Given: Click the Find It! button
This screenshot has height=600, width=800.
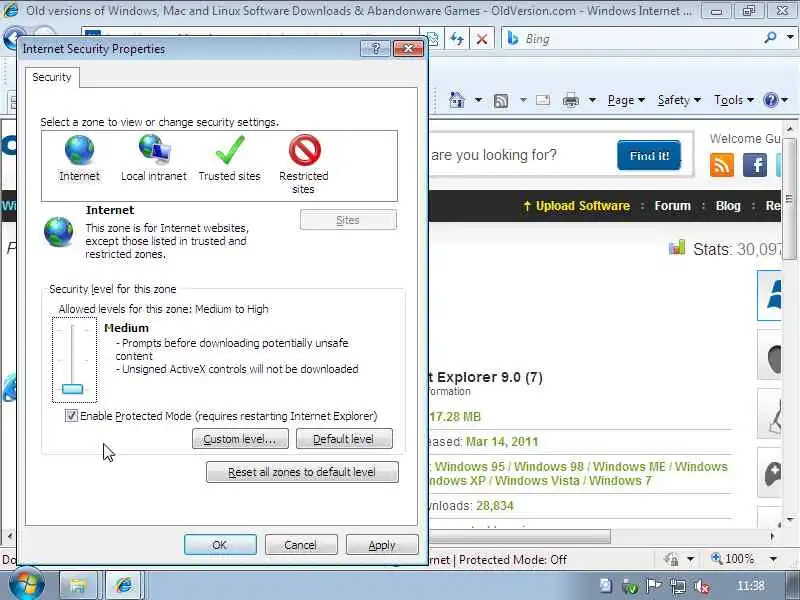Looking at the screenshot, I should pyautogui.click(x=649, y=156).
